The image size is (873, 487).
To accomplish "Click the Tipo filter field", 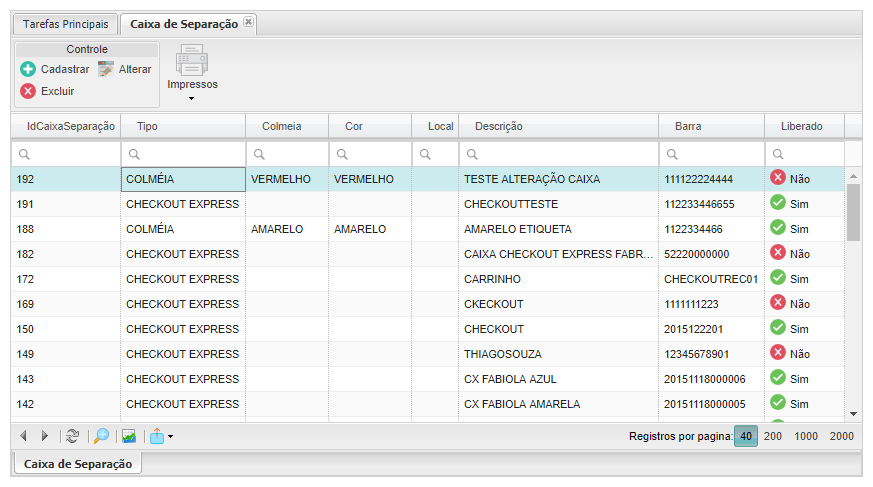I will point(183,154).
